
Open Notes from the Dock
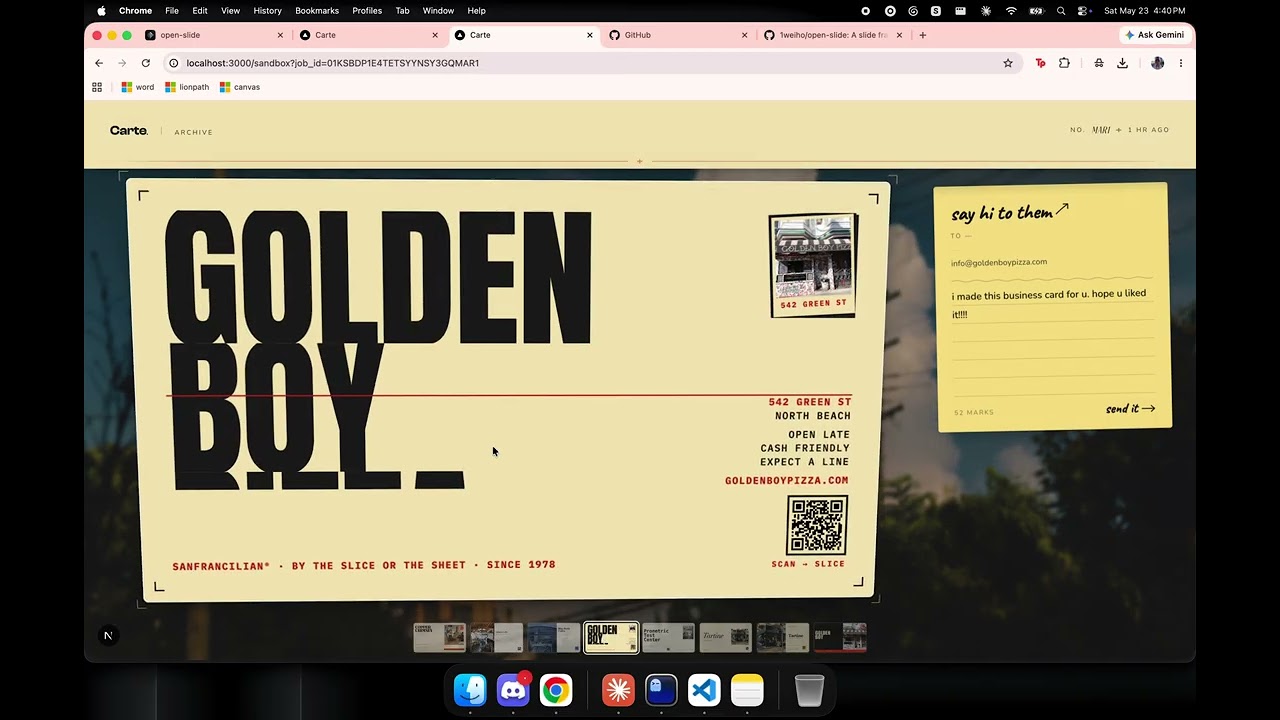point(747,690)
